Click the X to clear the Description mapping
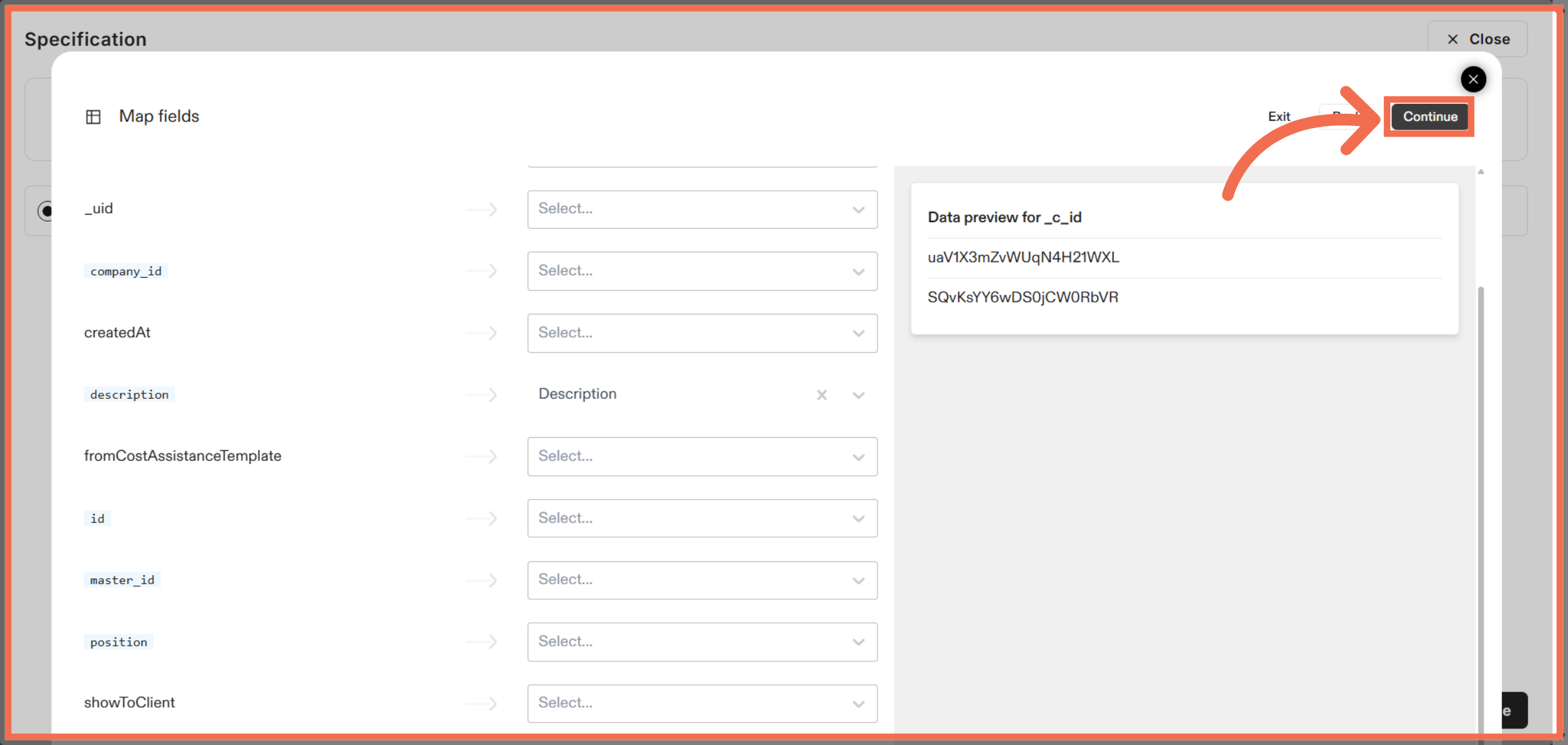 click(x=821, y=395)
